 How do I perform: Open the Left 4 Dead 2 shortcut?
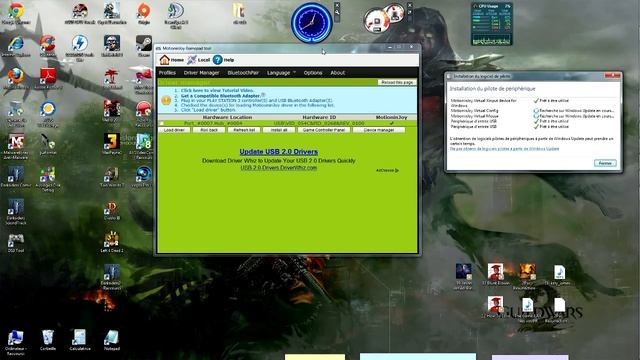(111, 240)
